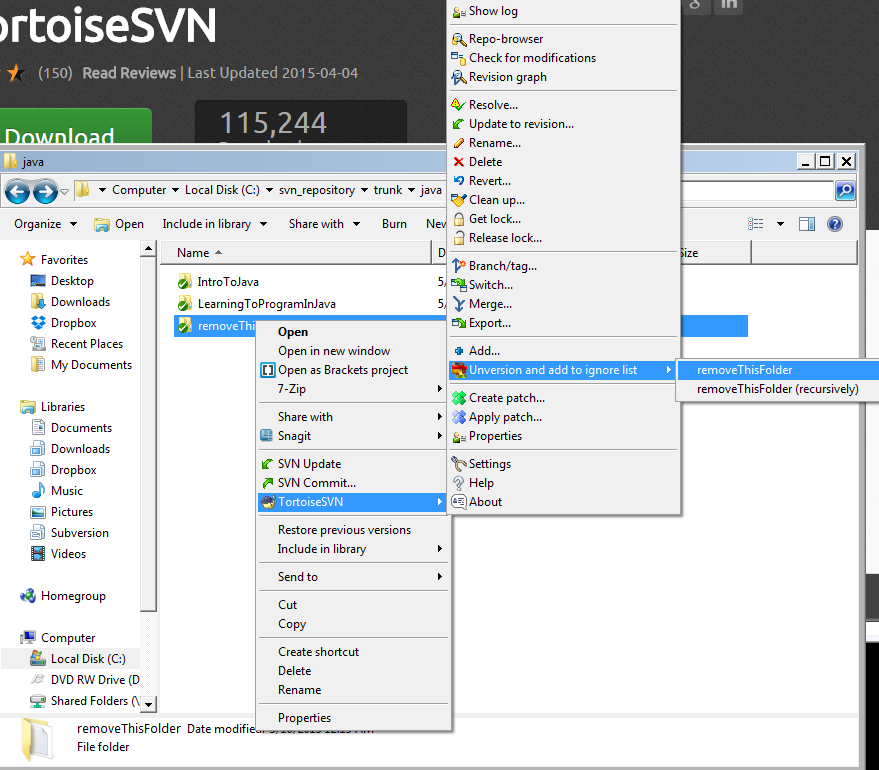Expand the Include in library dropdown
The image size is (879, 770).
[x=213, y=224]
